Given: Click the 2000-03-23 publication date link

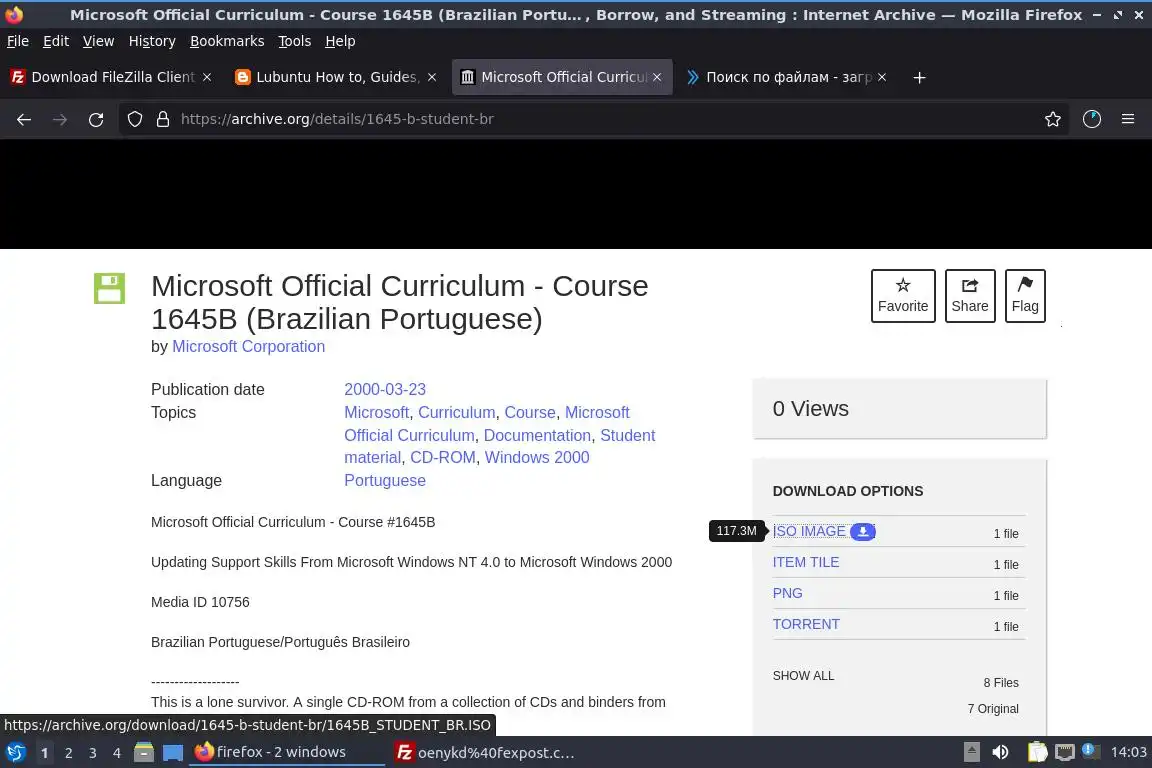Looking at the screenshot, I should tap(385, 390).
